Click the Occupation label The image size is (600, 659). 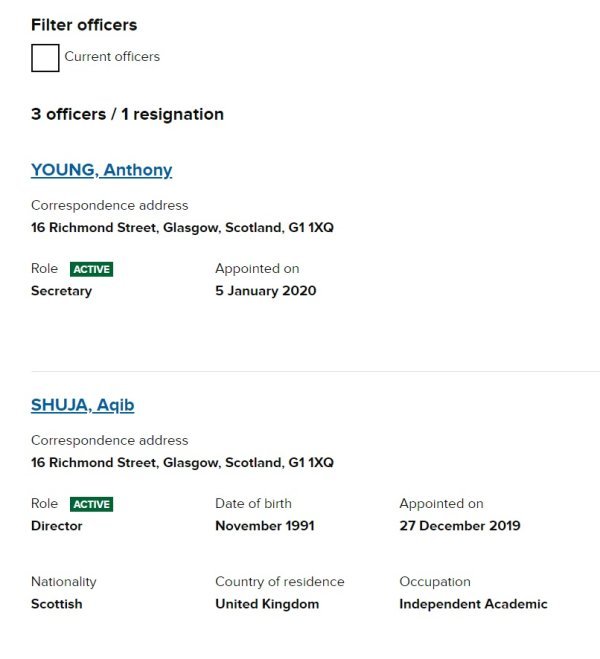(x=434, y=582)
